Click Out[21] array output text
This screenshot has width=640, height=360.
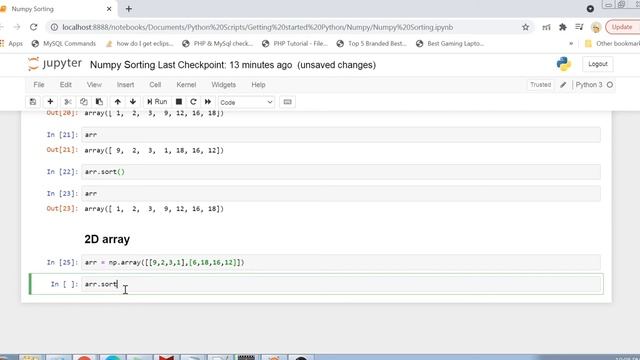(154, 150)
